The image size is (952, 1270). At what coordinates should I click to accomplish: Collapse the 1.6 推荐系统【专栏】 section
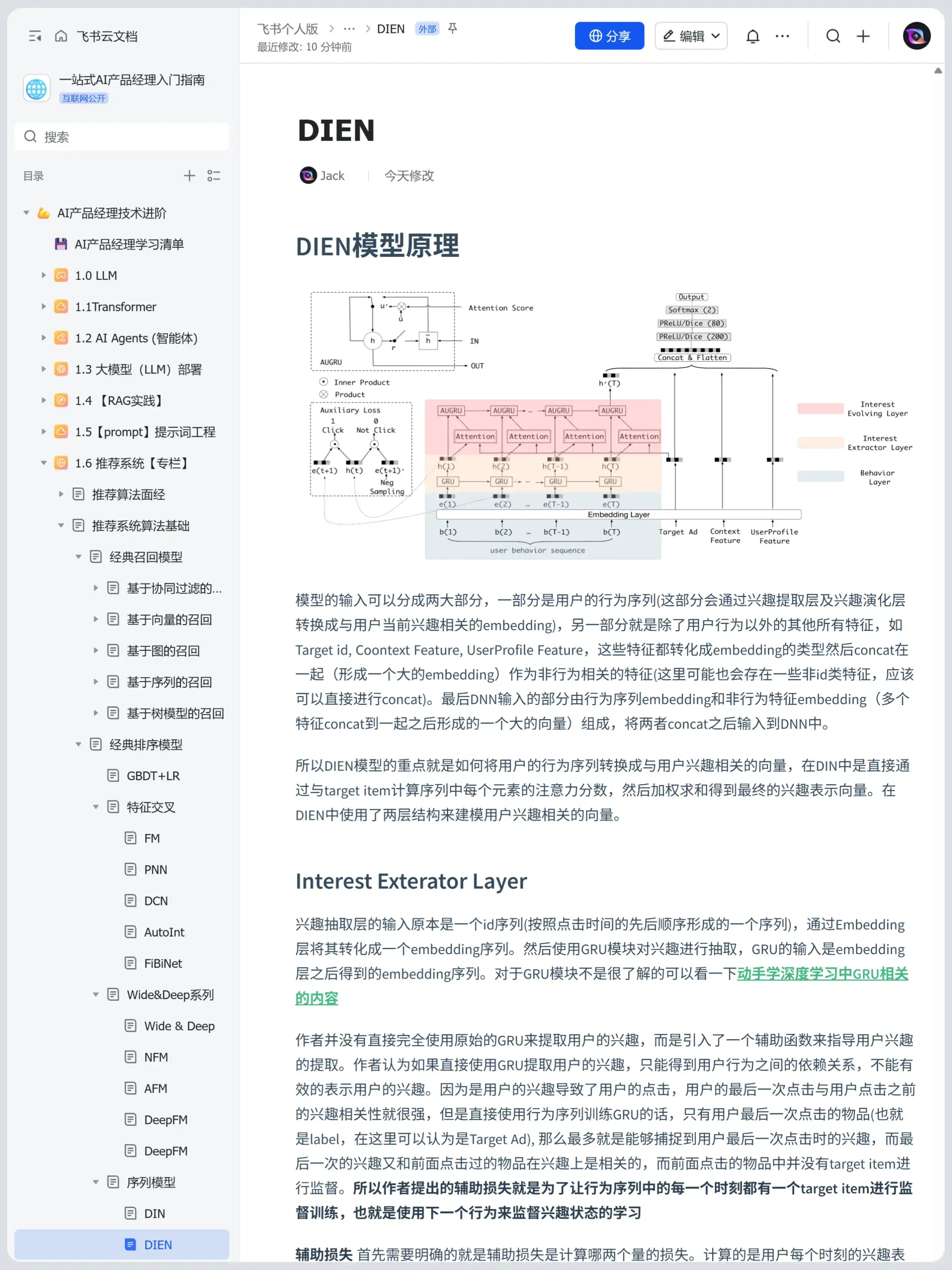tap(44, 463)
